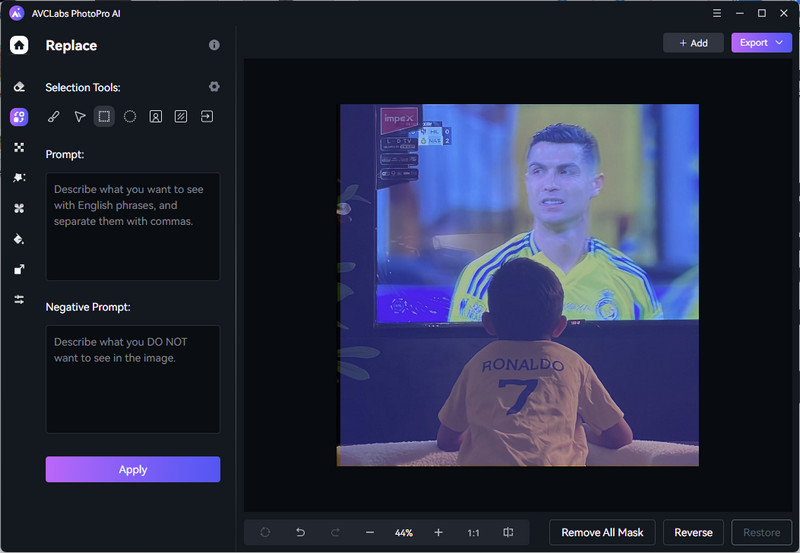Select the Background selection tool

[x=181, y=117]
